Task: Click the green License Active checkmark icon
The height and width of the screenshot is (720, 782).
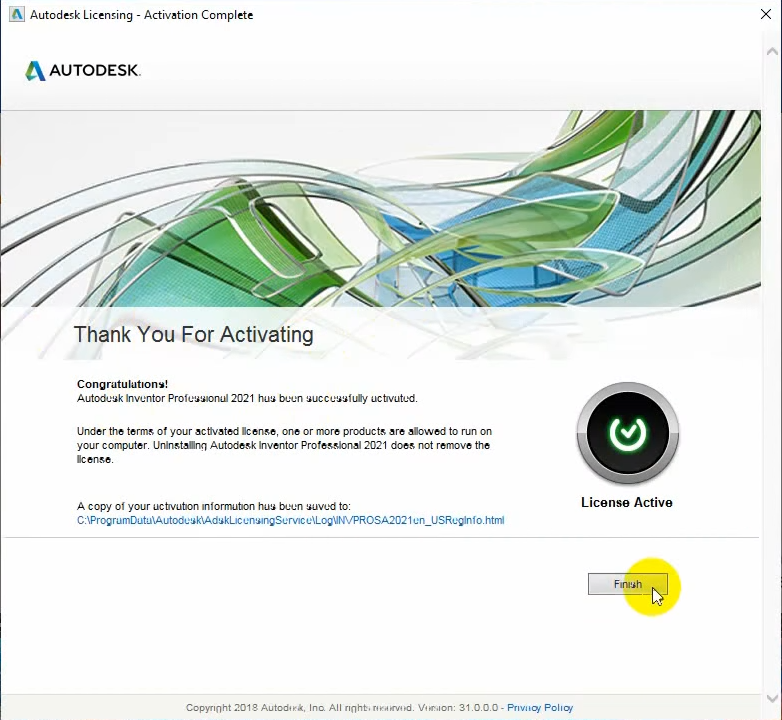Action: point(627,433)
